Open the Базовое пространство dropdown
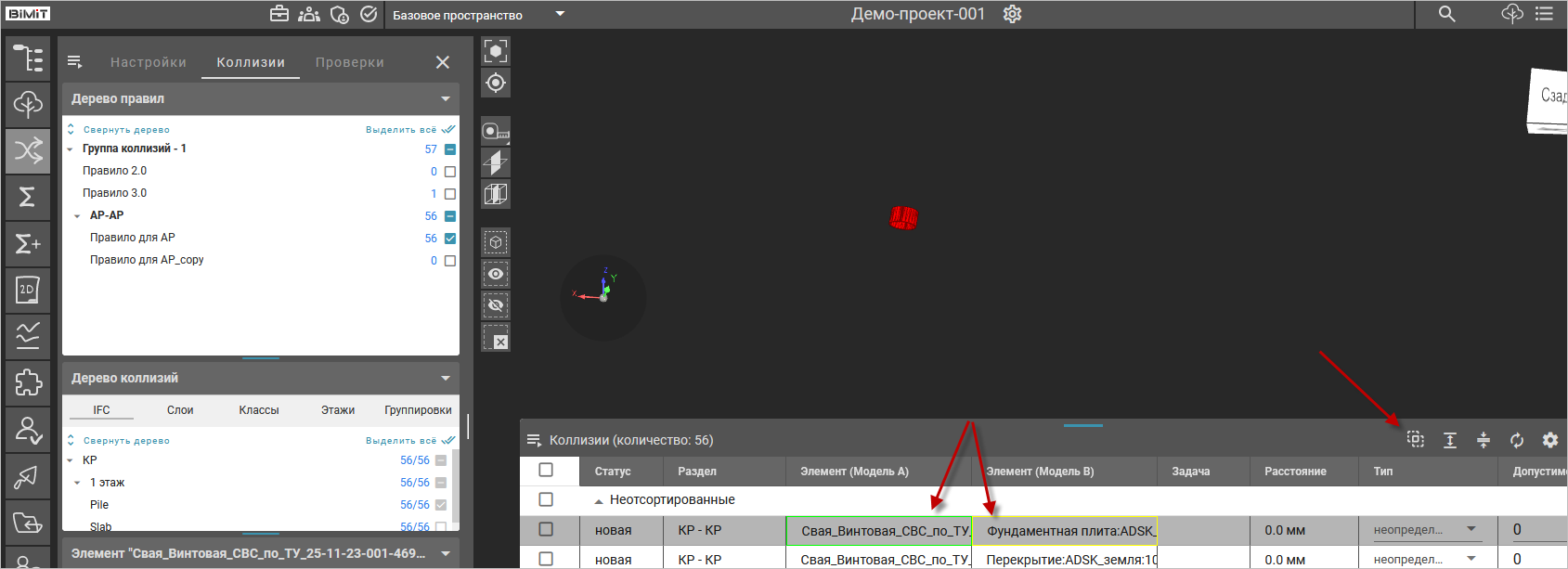This screenshot has width=1568, height=569. 560,15
